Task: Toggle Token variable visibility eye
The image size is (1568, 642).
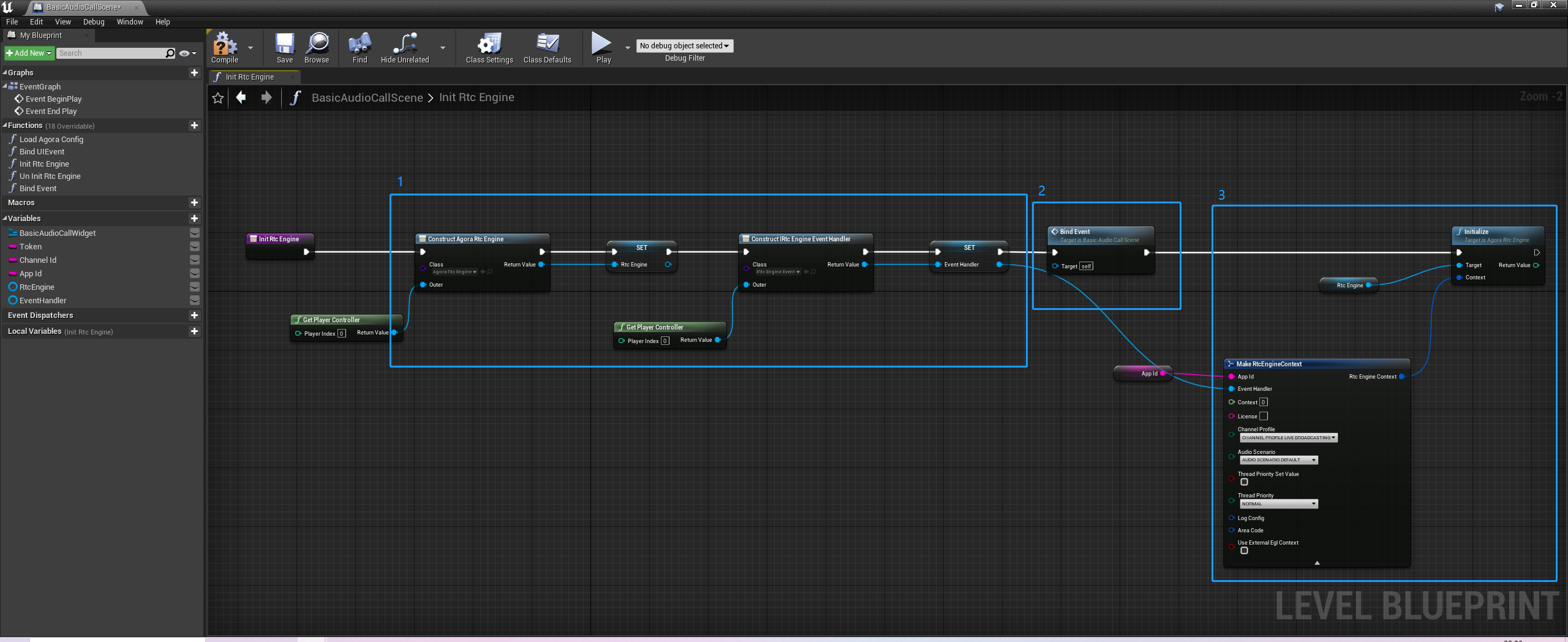Action: tap(195, 246)
